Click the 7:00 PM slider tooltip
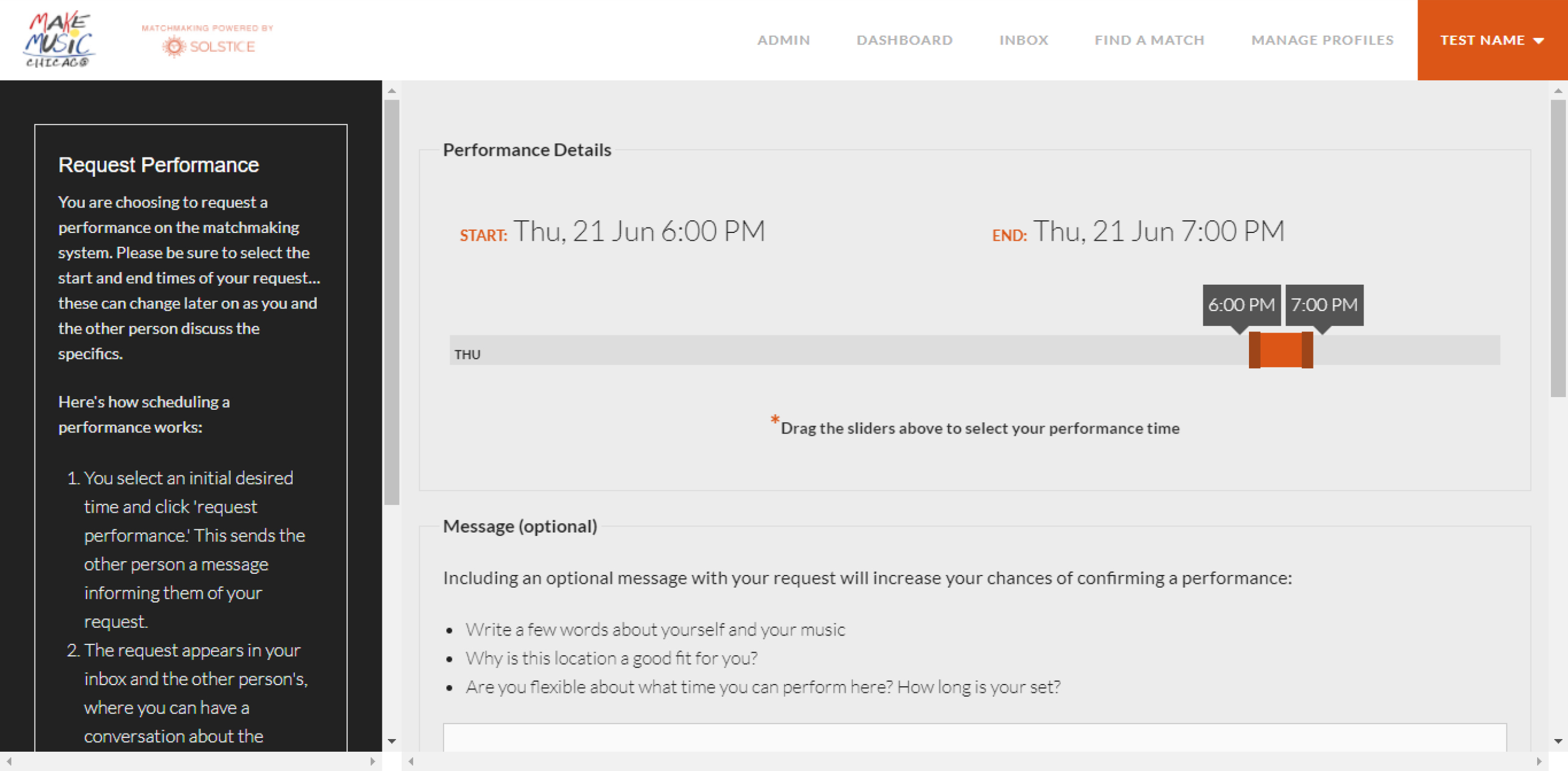The width and height of the screenshot is (1568, 771). (x=1324, y=305)
